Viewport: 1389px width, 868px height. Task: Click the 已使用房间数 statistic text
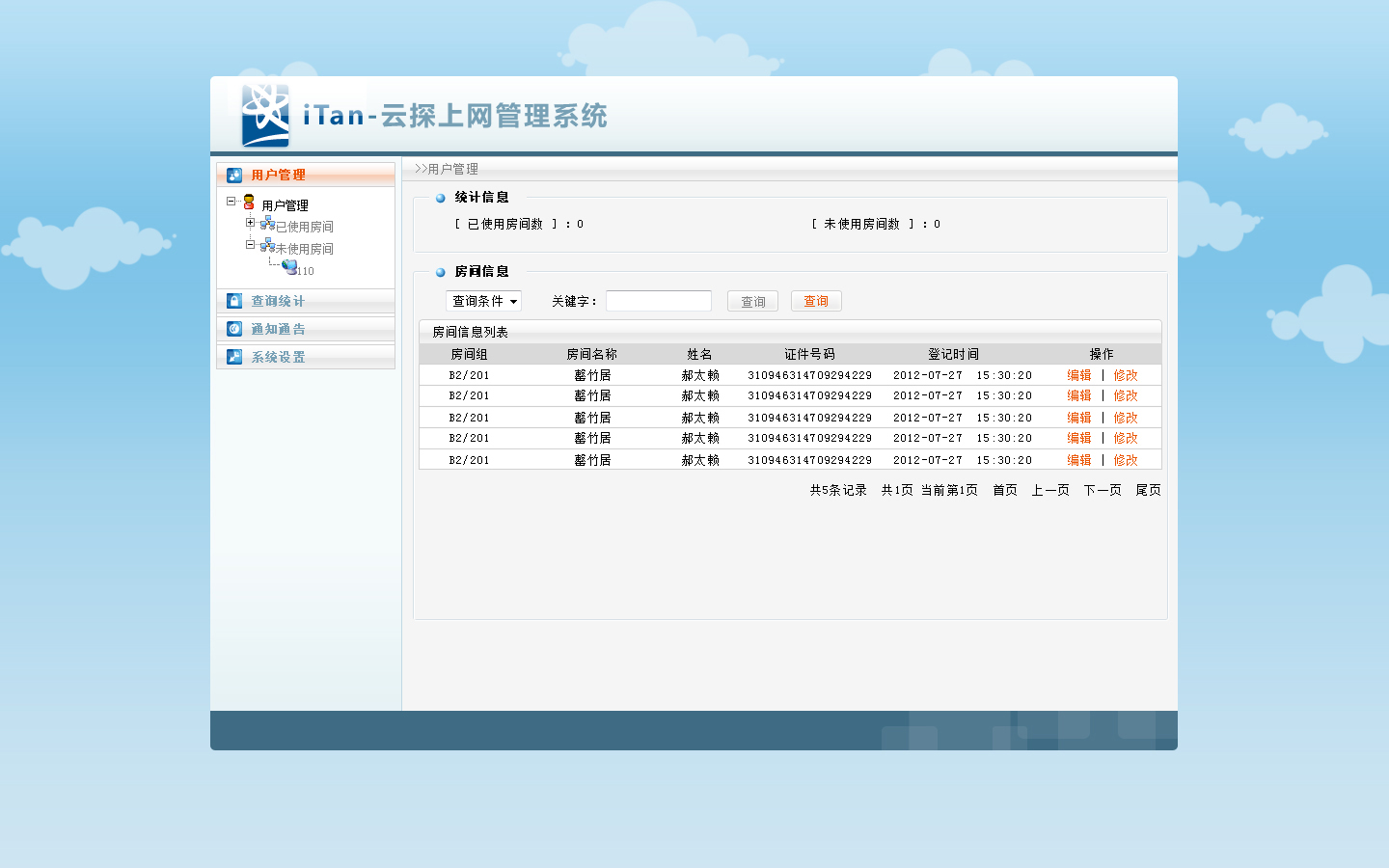pos(518,224)
